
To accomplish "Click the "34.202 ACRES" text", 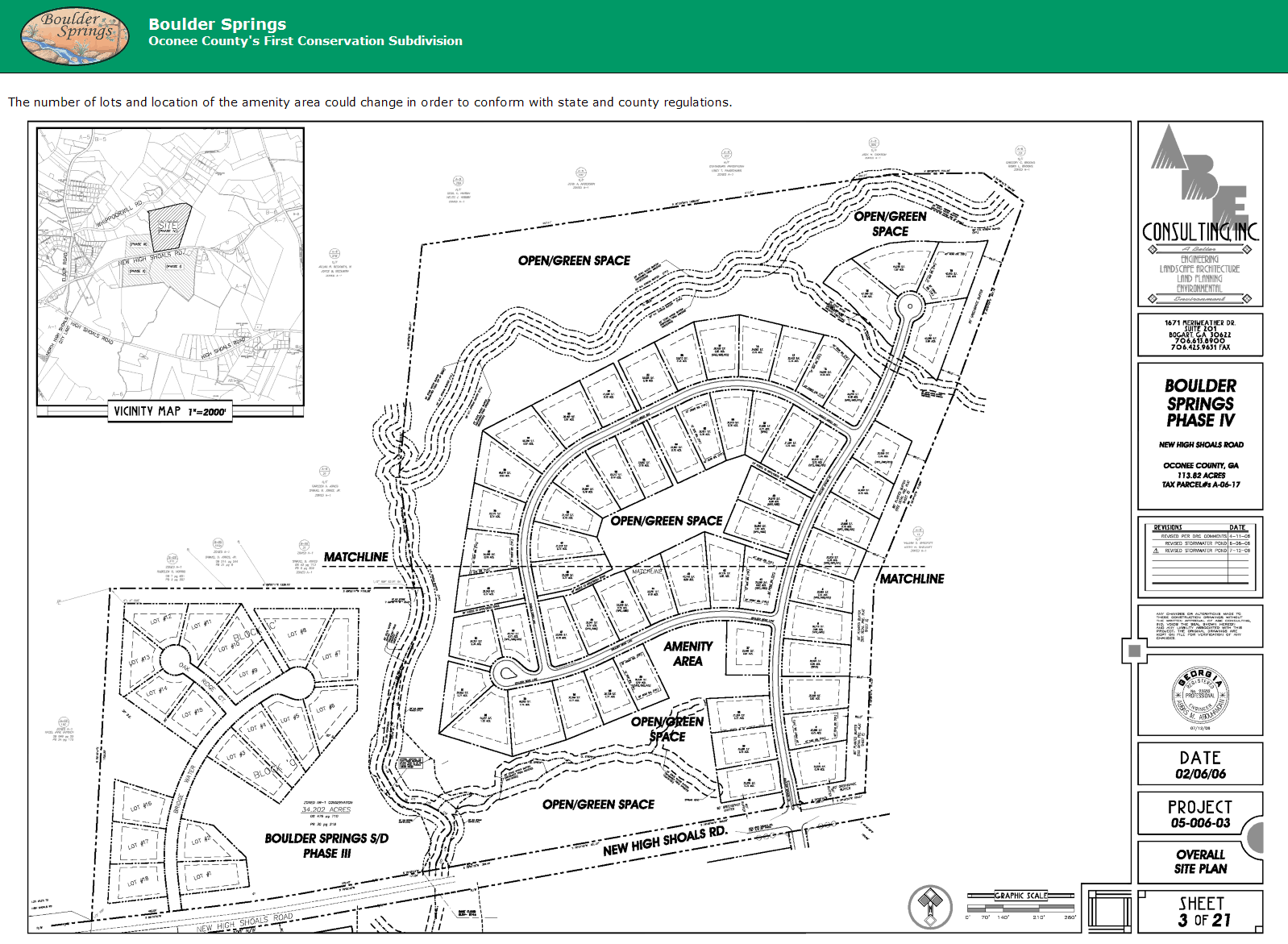I will (x=326, y=810).
